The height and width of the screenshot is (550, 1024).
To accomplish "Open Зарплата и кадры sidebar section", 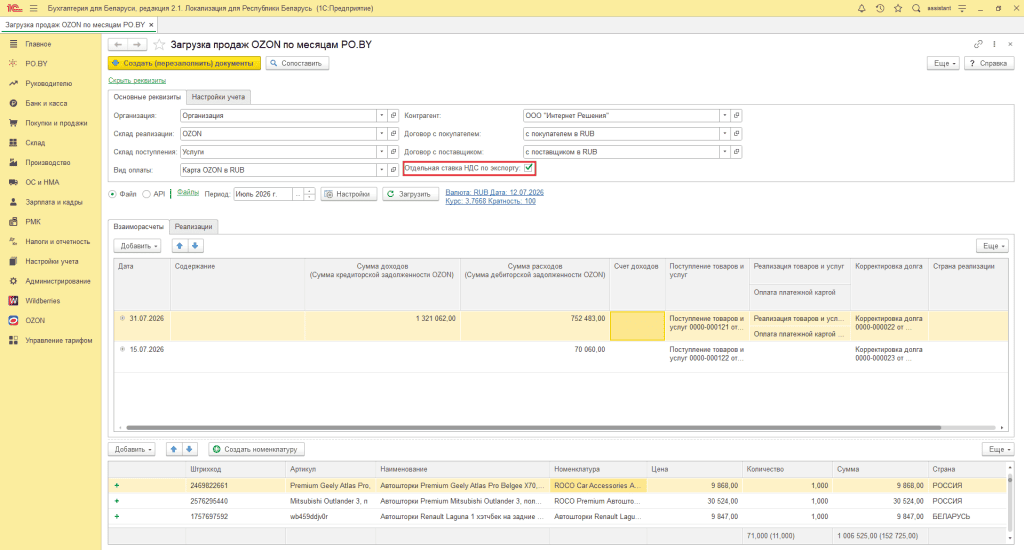I will point(54,202).
